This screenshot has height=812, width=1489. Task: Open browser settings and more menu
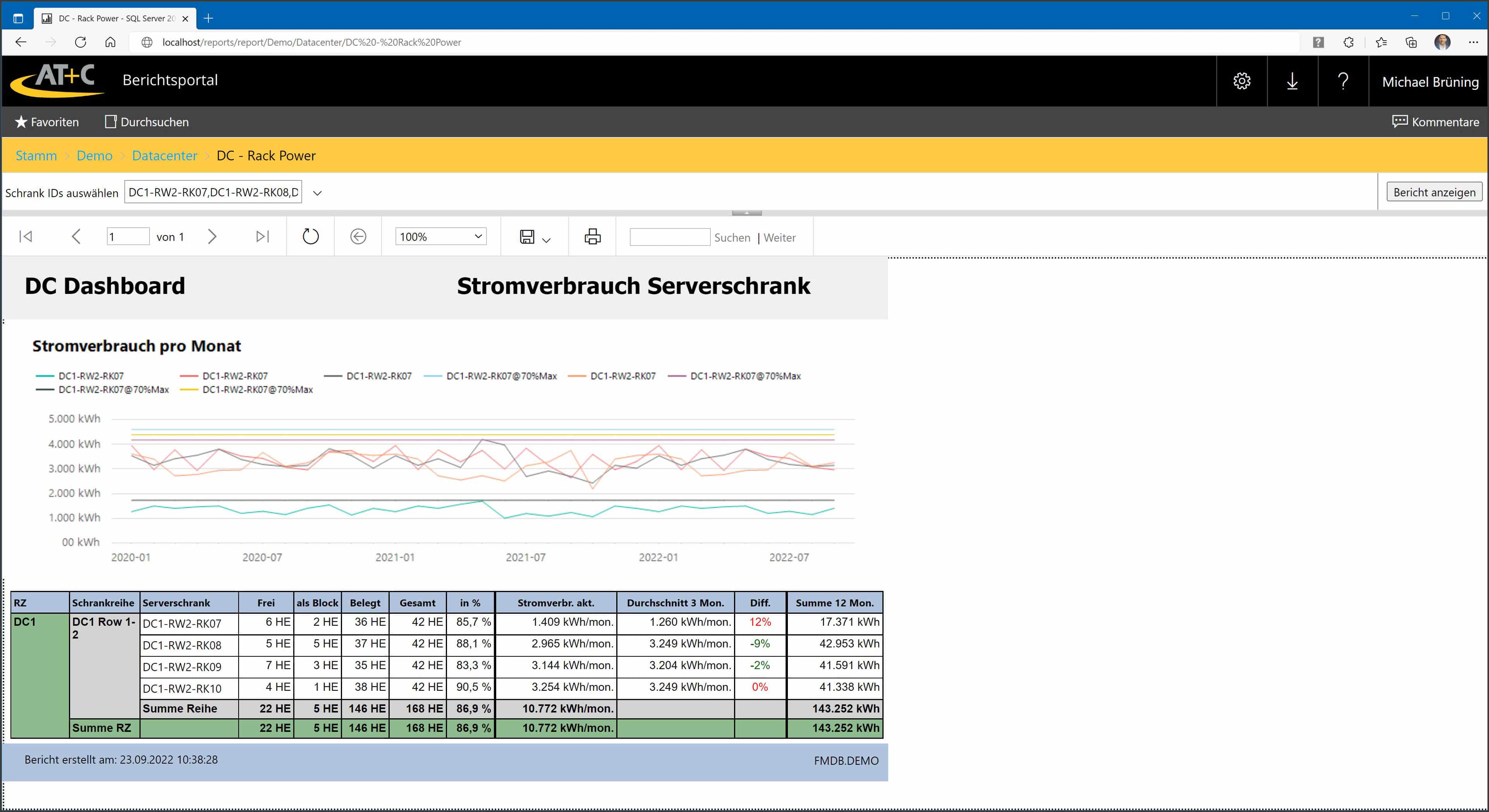coord(1474,42)
